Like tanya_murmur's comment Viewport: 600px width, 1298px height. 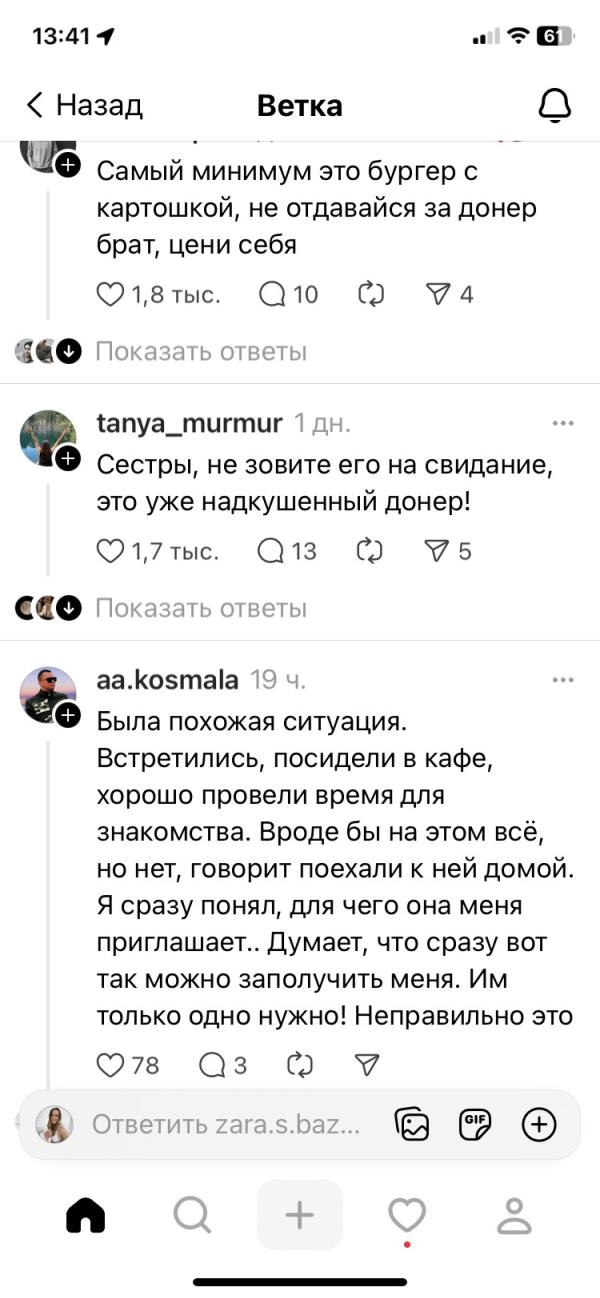pyautogui.click(x=110, y=551)
